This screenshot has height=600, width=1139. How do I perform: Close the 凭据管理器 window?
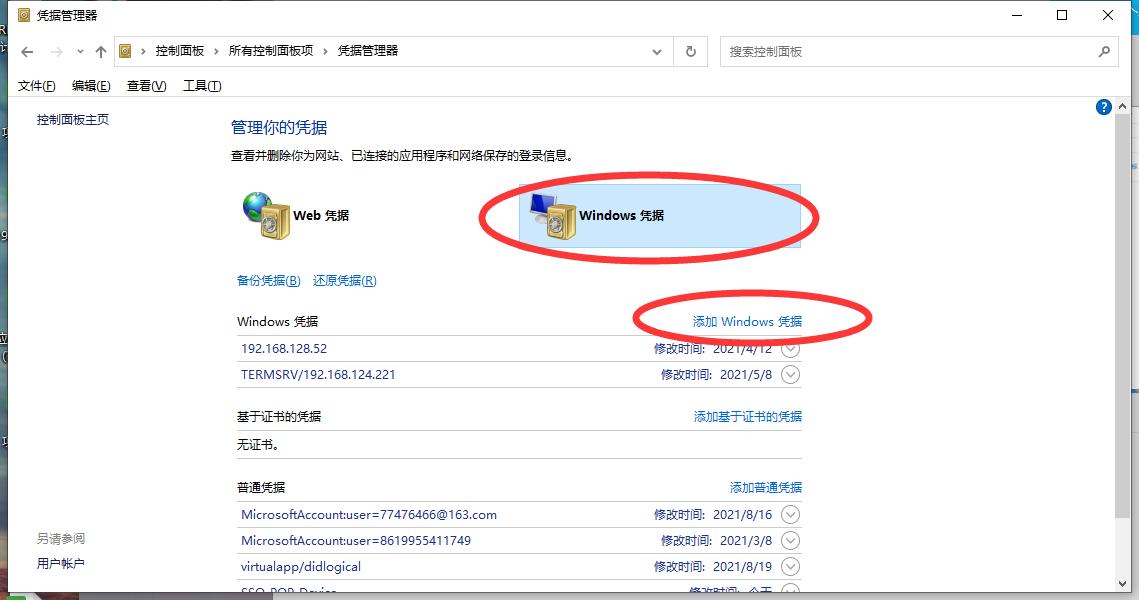pos(1108,15)
